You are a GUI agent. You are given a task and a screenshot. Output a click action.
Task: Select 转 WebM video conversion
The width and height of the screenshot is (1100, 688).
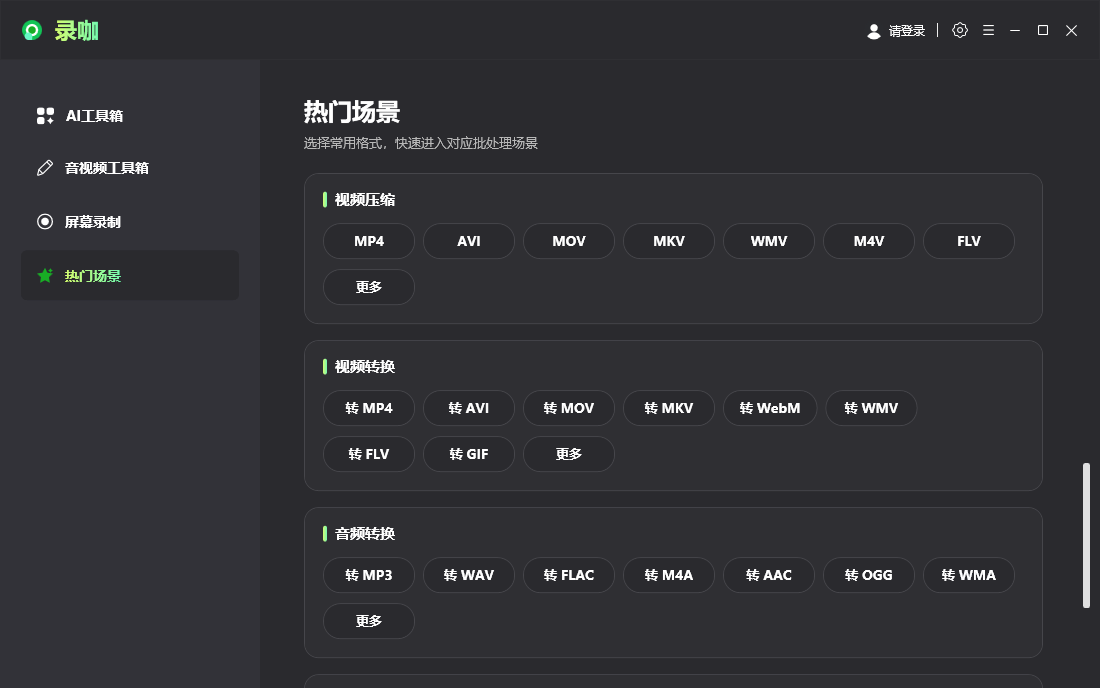(770, 408)
